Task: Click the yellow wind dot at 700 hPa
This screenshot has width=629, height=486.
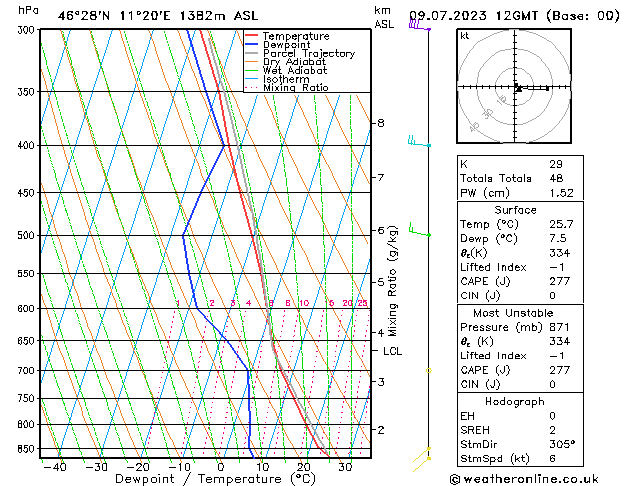Action: (429, 370)
